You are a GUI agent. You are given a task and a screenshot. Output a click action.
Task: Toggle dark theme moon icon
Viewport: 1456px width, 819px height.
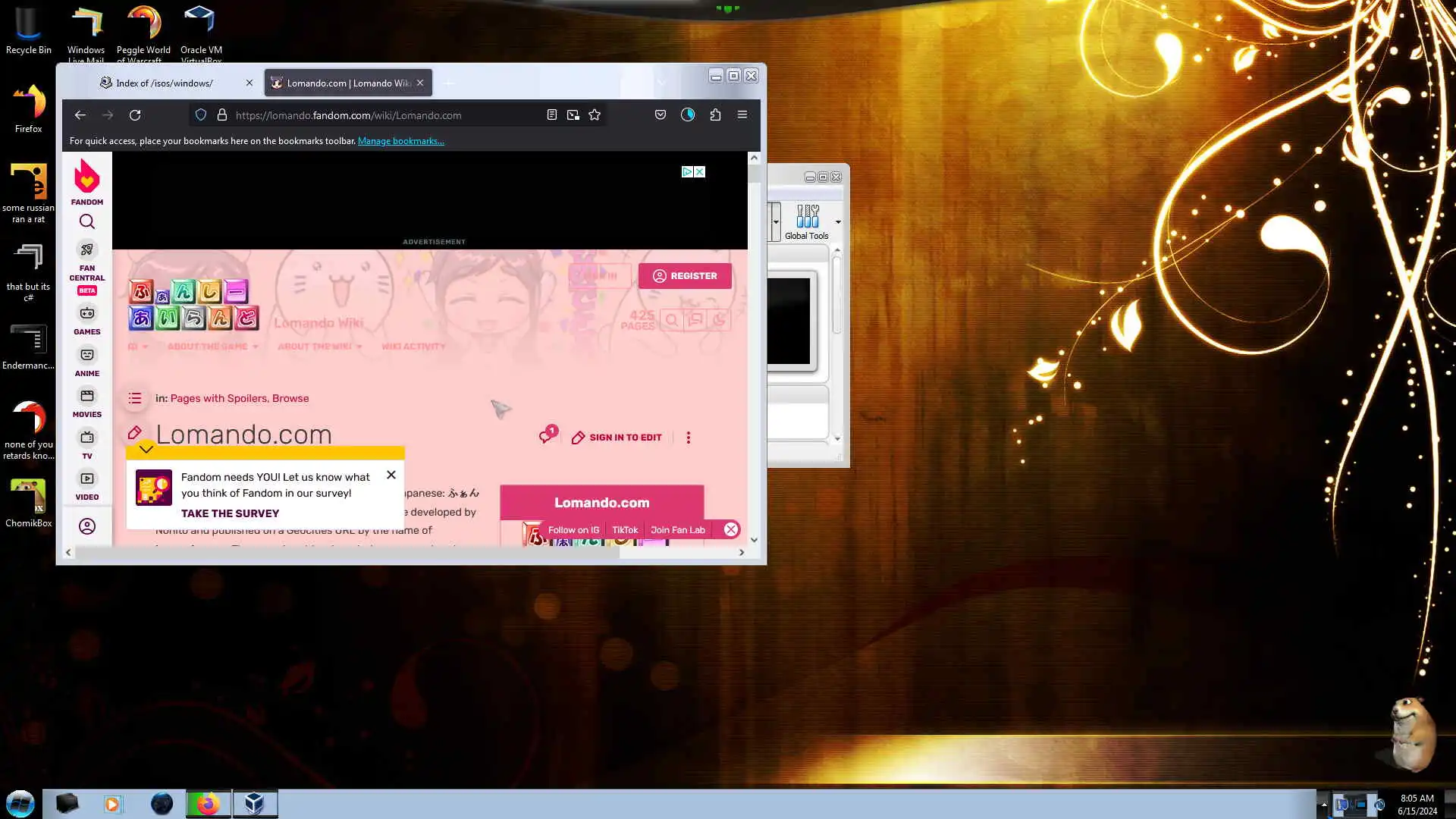(719, 320)
